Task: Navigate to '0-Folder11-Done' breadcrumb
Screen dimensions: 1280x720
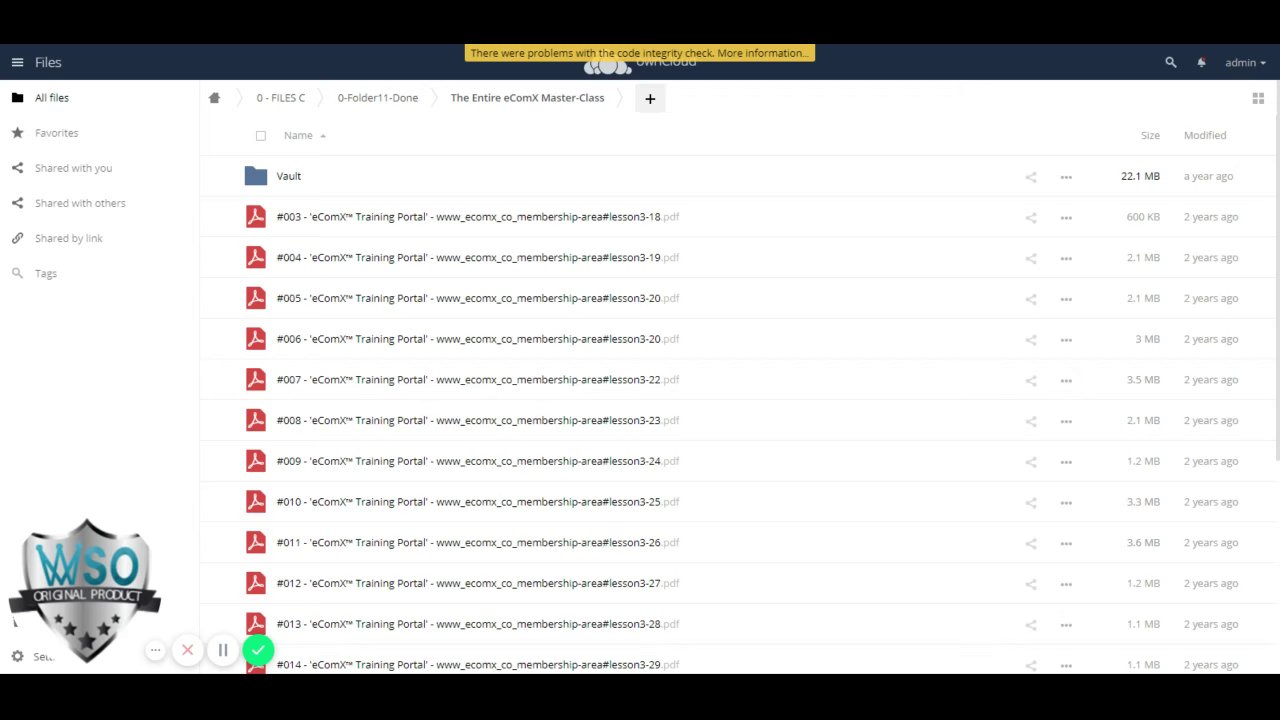Action: pyautogui.click(x=378, y=98)
